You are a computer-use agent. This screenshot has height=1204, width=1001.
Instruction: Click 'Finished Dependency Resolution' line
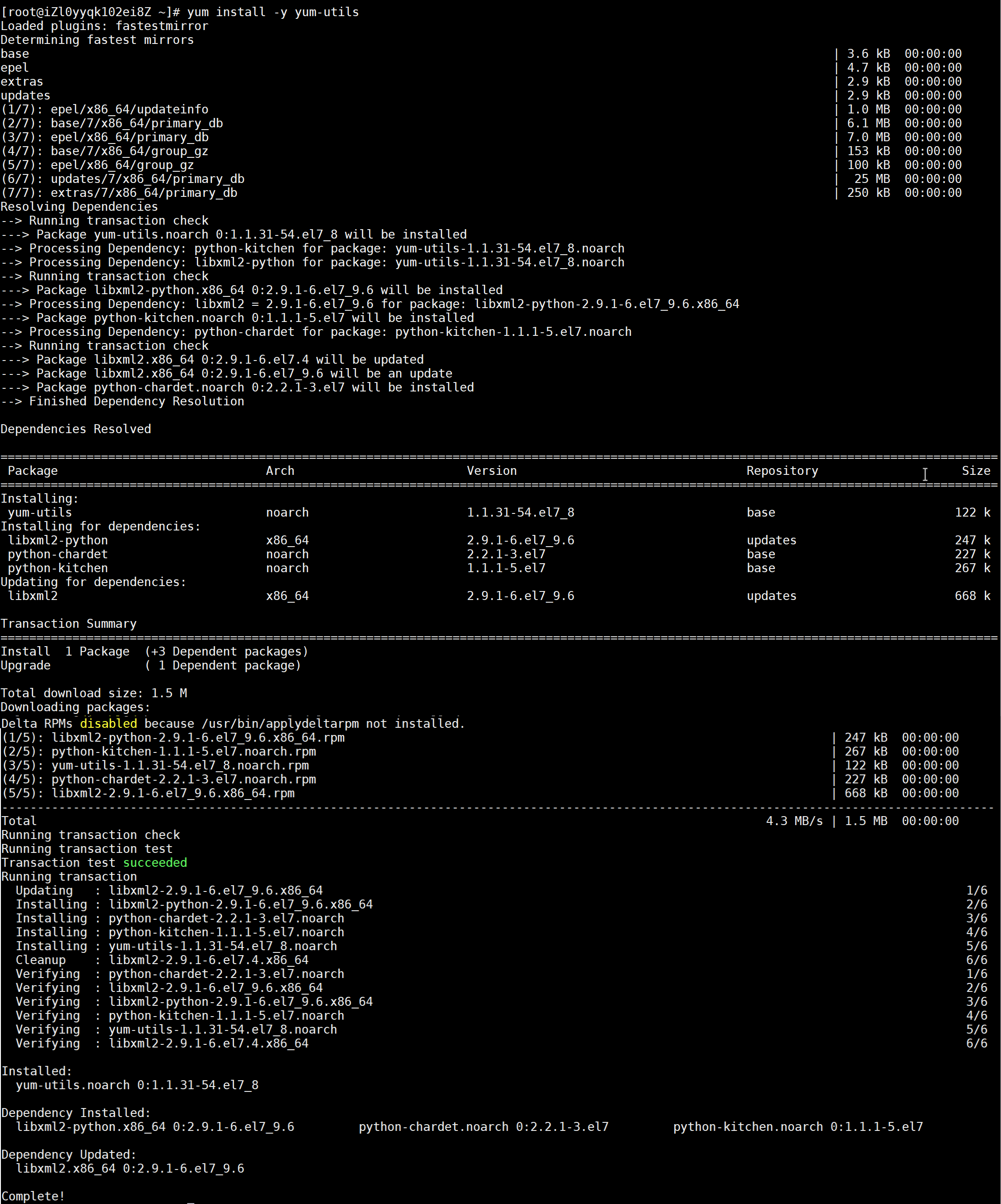[136, 401]
